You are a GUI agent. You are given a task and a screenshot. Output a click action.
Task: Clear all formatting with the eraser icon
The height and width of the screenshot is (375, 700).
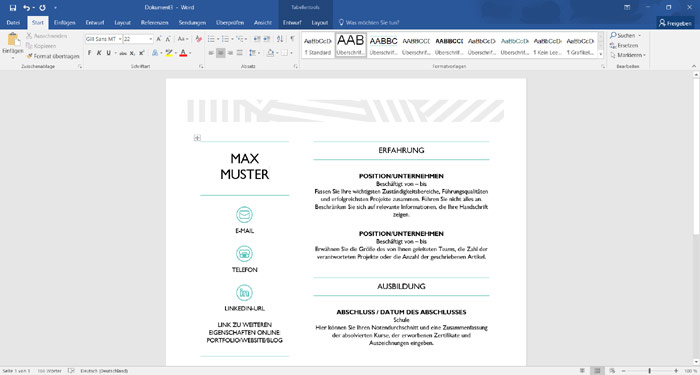click(199, 39)
